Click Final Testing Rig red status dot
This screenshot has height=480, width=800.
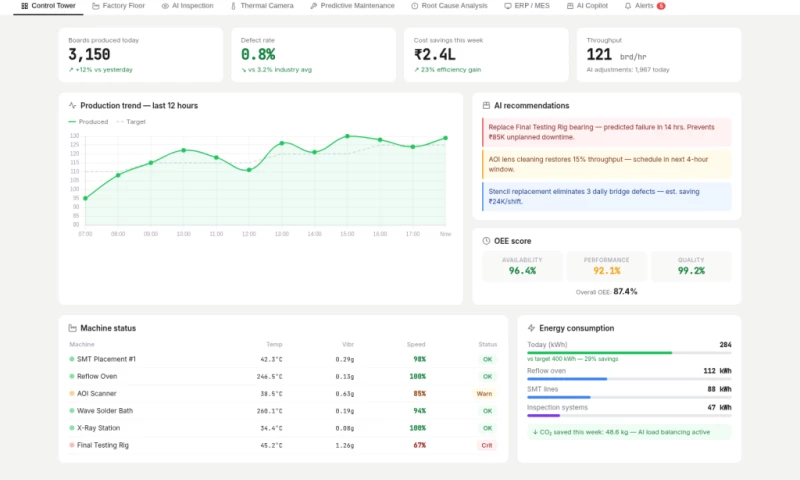point(72,445)
